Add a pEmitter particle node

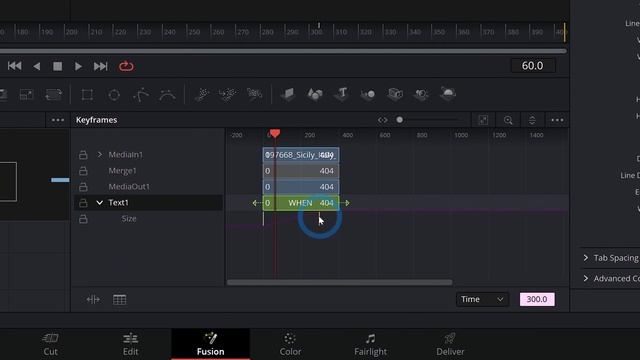(201, 94)
